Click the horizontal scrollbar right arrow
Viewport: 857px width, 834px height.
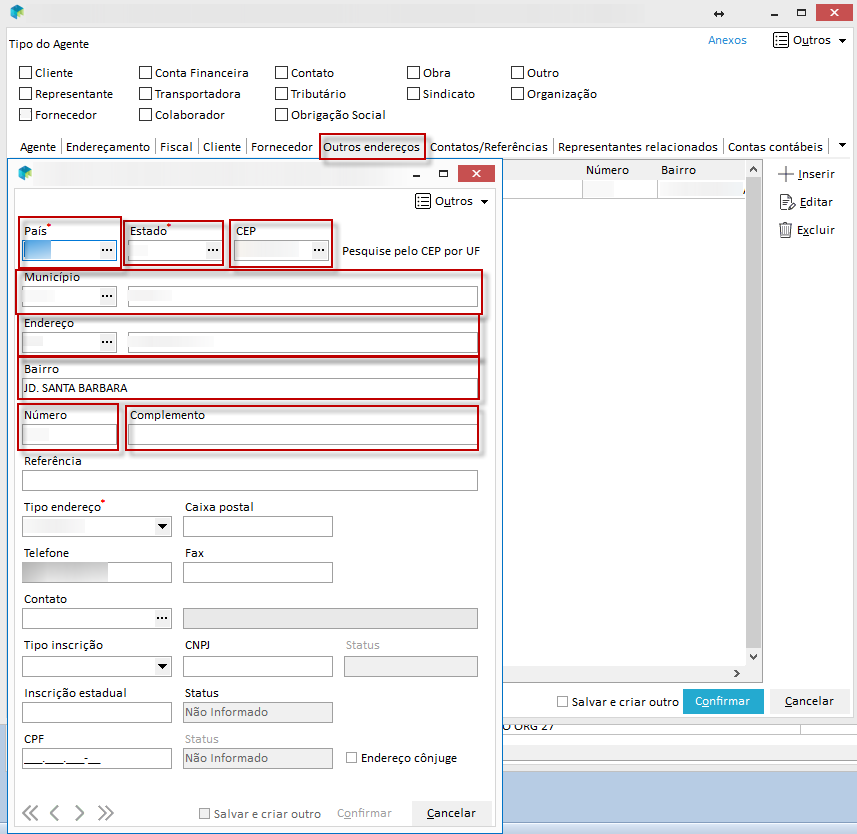[735, 674]
